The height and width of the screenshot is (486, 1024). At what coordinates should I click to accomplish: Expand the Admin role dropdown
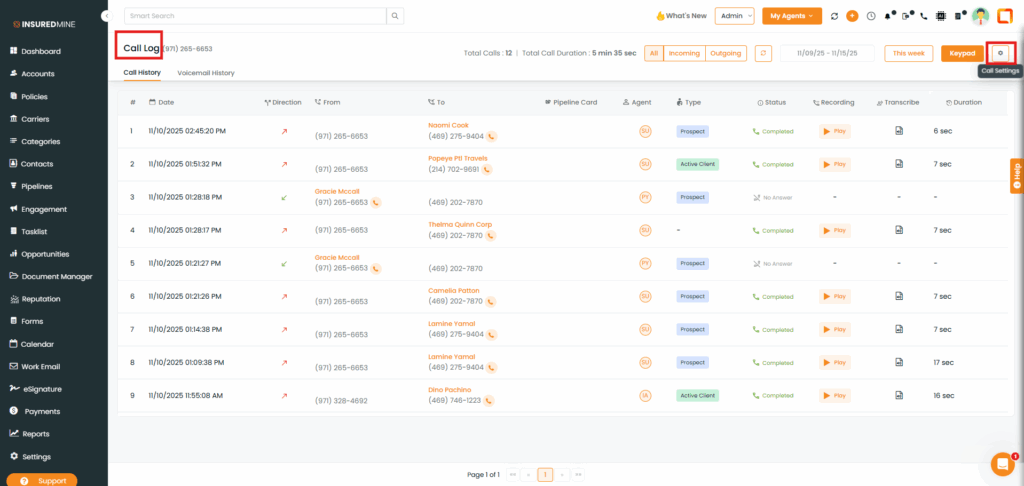[x=735, y=16]
